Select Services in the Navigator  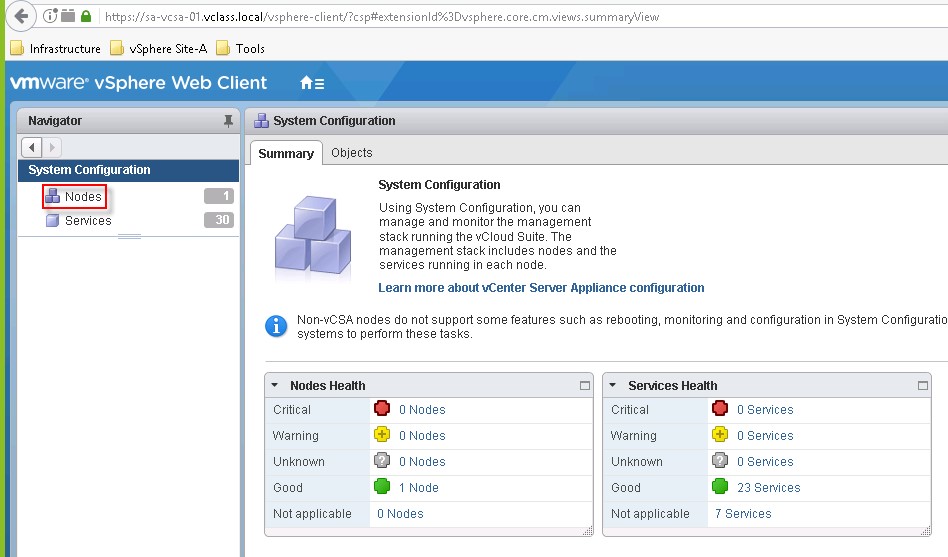click(x=88, y=221)
